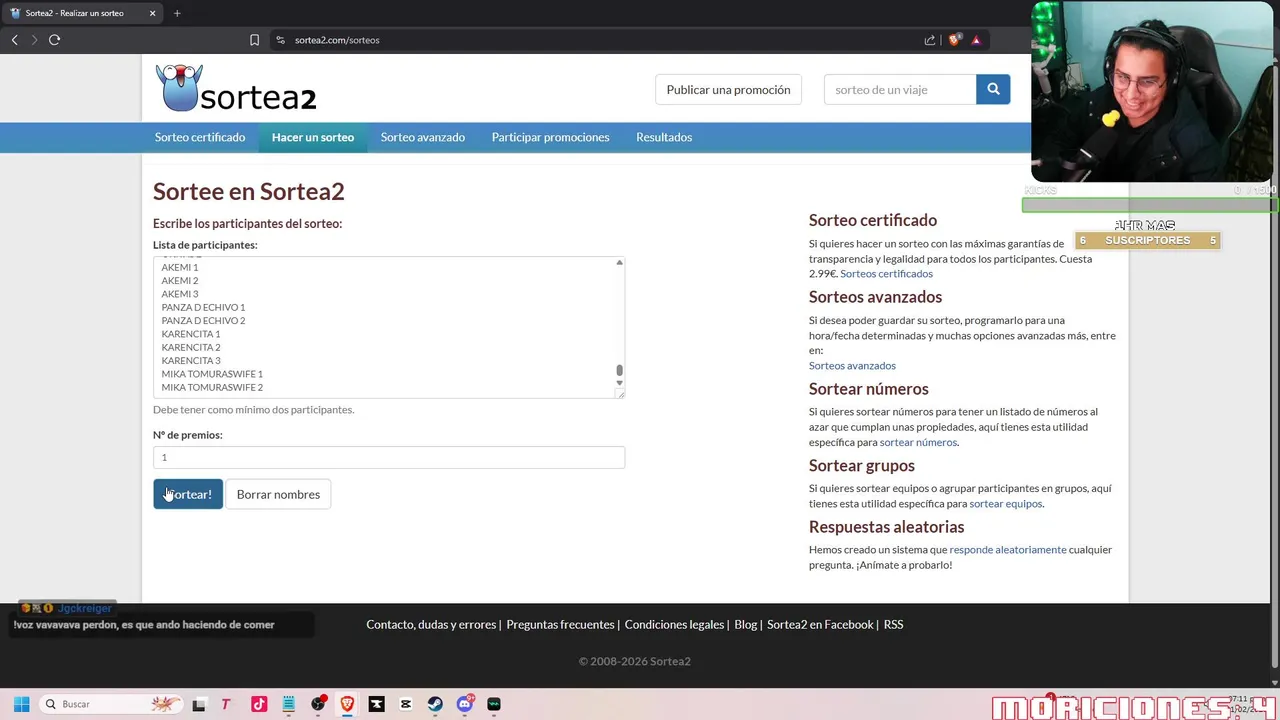Click the AKEMI 3 line in the list
Image resolution: width=1280 pixels, height=720 pixels.
pyautogui.click(x=180, y=294)
